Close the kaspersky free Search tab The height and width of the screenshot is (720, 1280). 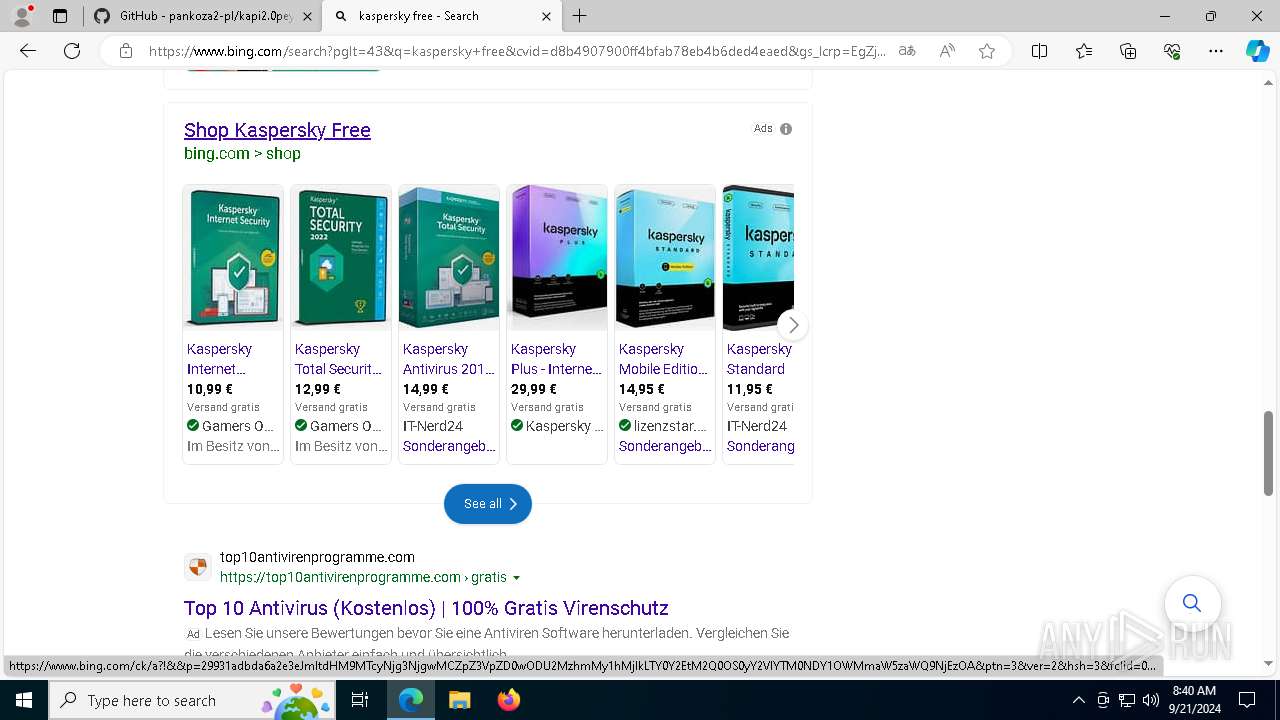[x=546, y=16]
